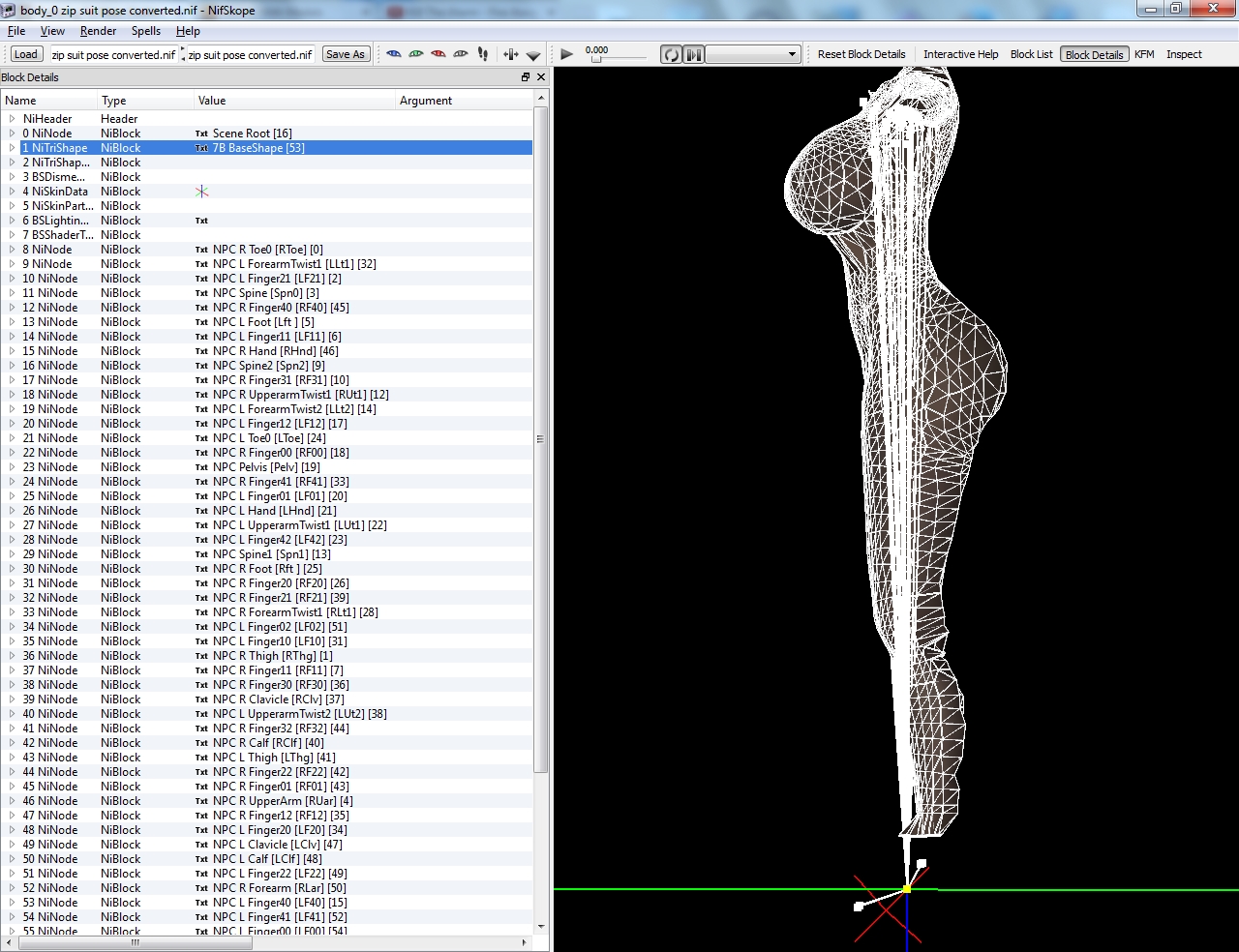This screenshot has width=1239, height=952.
Task: Expand the 0 NiNode Scene Root row
Action: pos(12,134)
